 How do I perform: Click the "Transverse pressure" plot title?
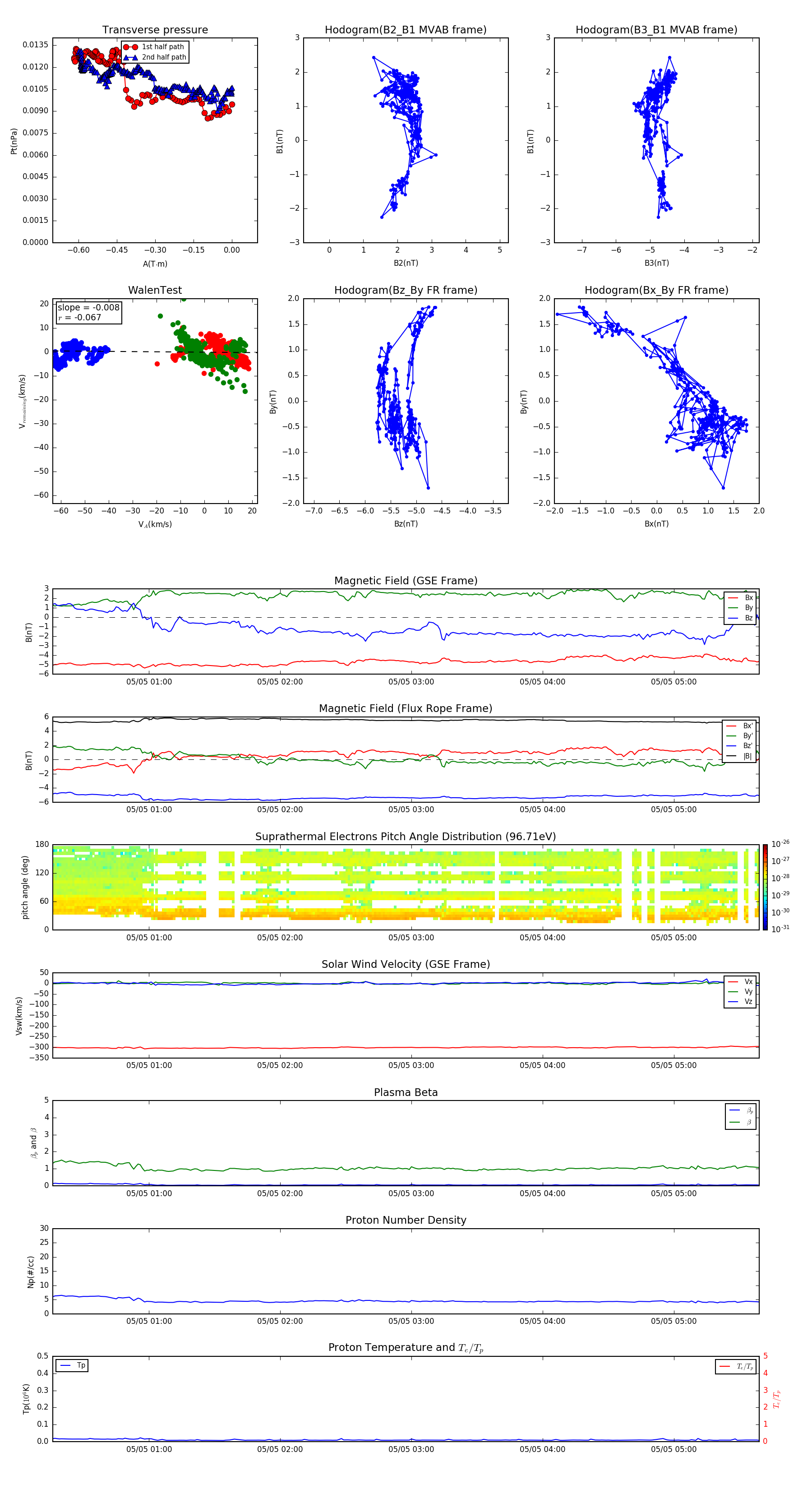pos(155,30)
